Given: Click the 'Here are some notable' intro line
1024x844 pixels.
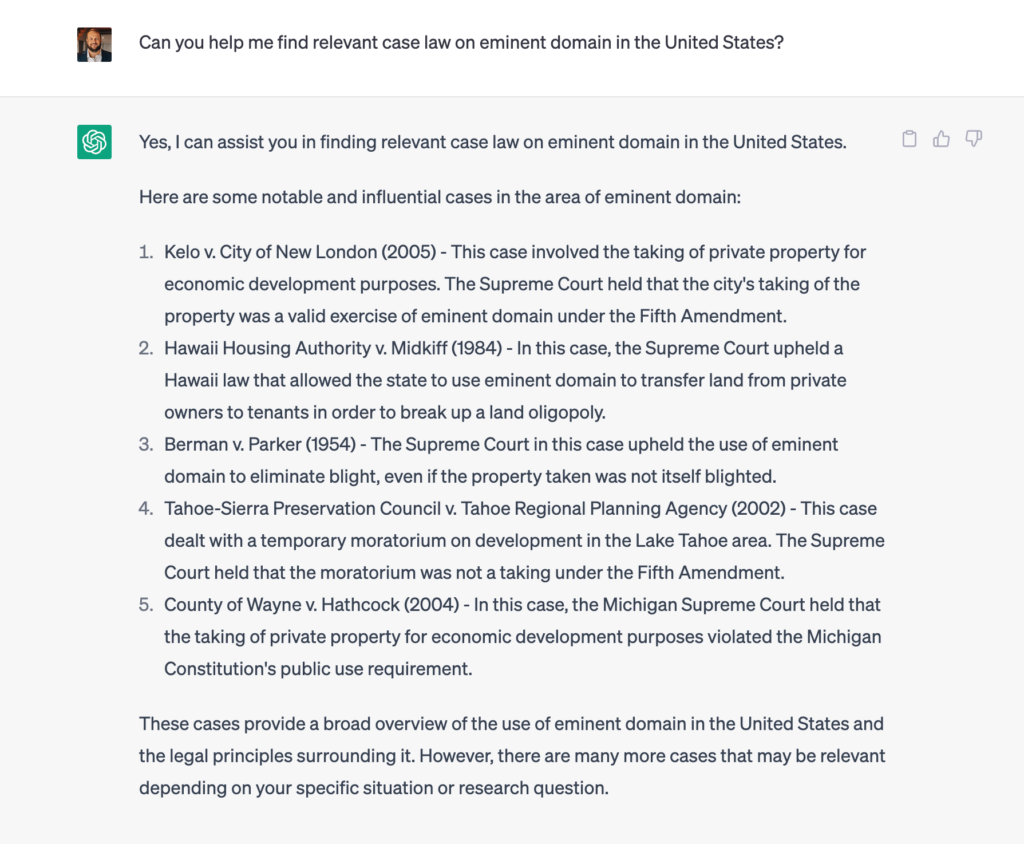Looking at the screenshot, I should (x=440, y=197).
